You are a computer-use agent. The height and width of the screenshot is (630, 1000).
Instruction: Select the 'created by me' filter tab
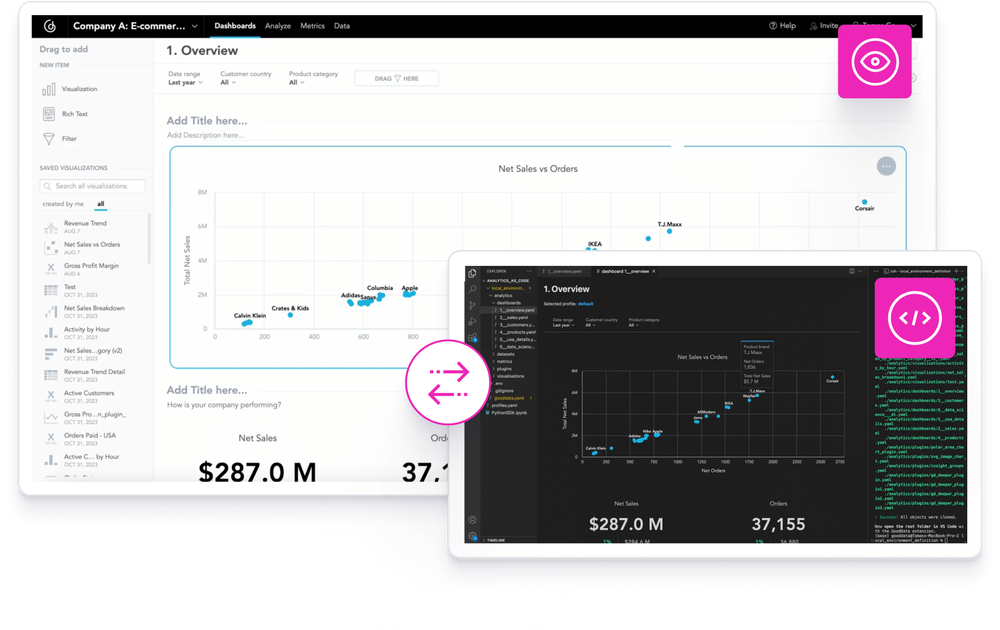point(63,204)
